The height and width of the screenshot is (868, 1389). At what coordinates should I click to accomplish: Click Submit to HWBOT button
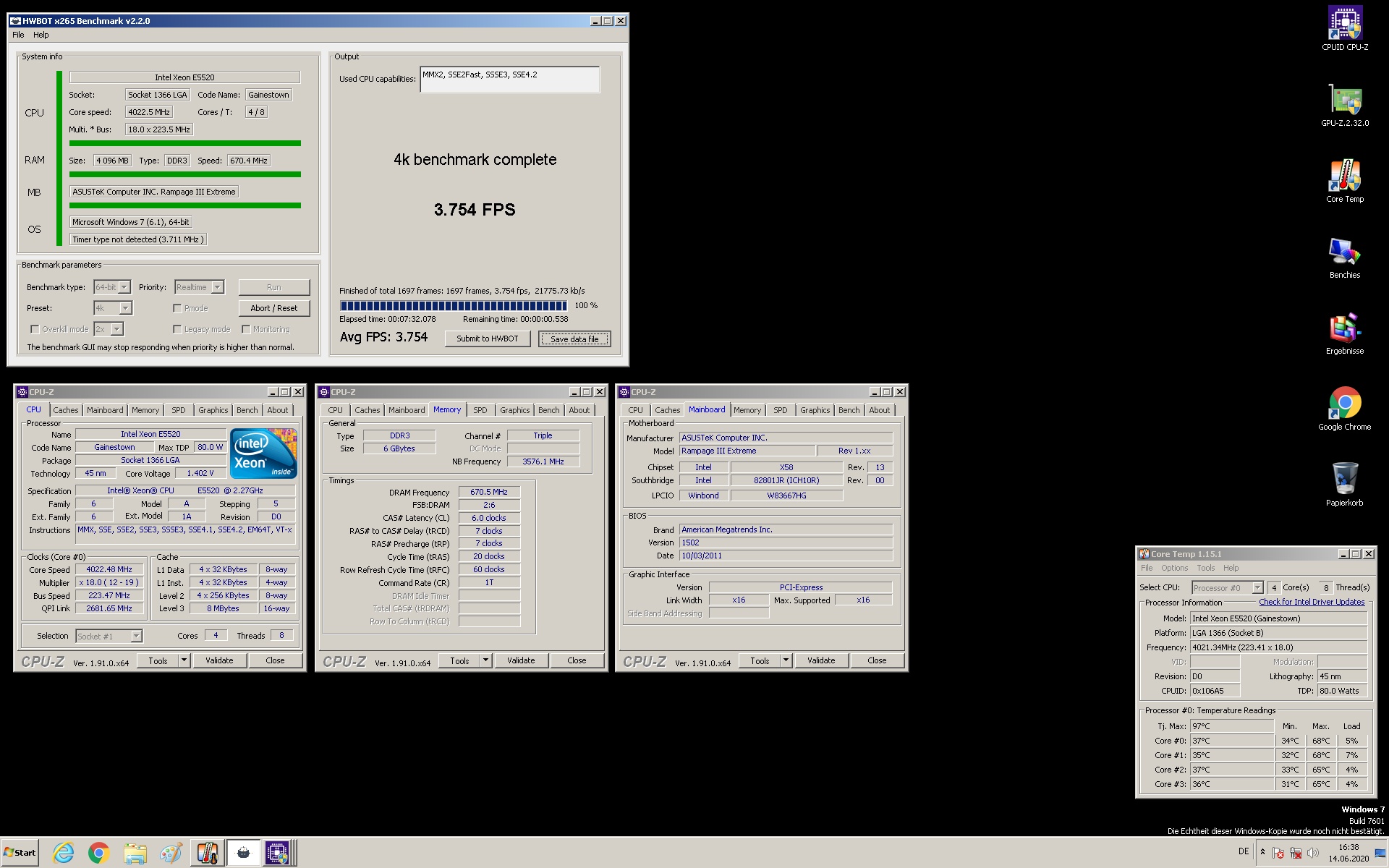coord(488,339)
